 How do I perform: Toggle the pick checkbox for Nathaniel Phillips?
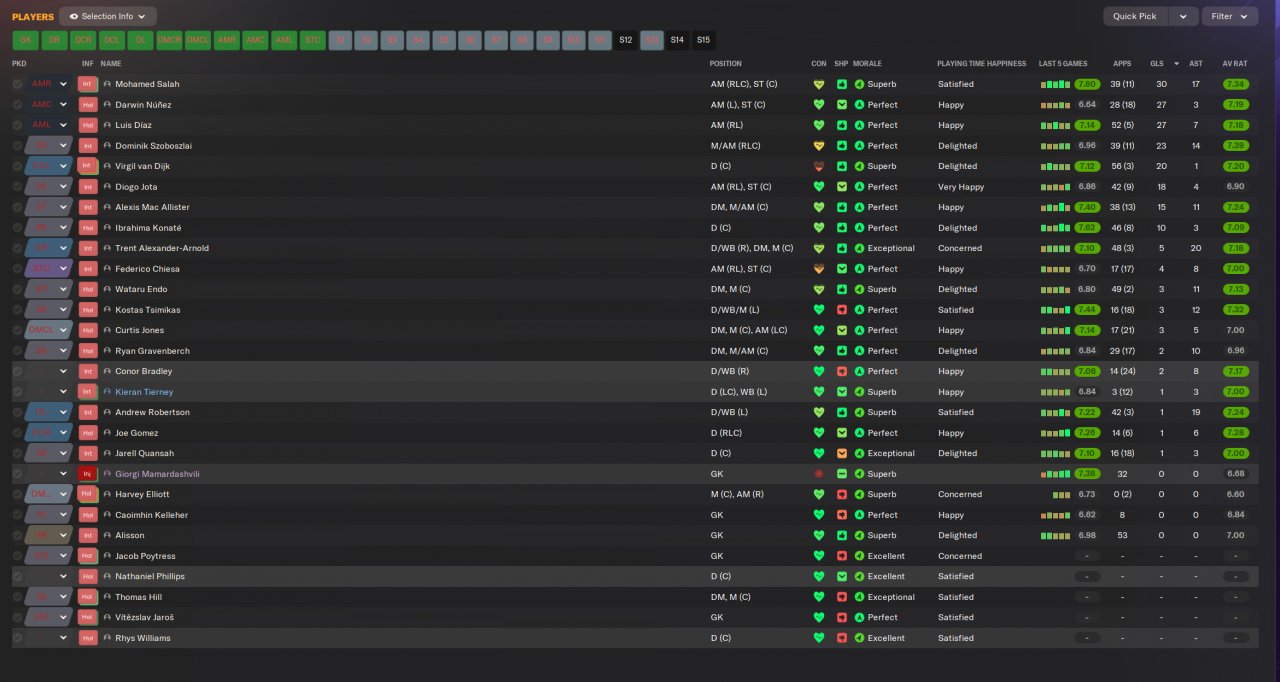point(17,576)
